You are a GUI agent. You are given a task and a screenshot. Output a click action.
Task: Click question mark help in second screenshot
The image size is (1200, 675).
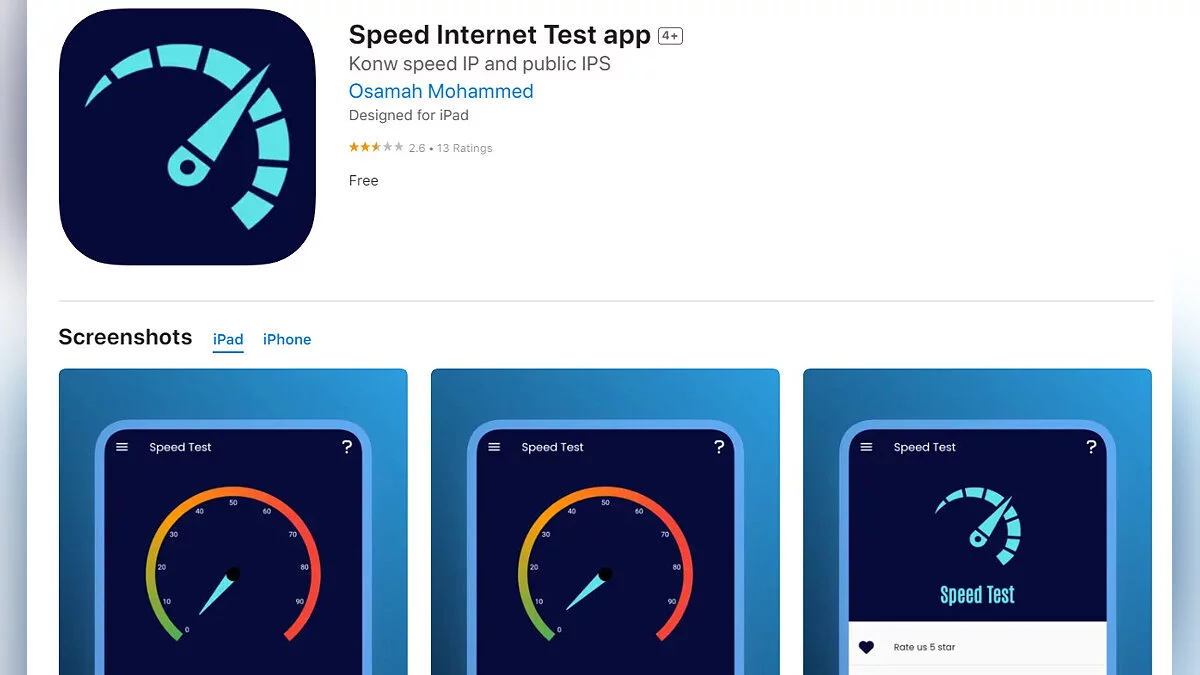pyautogui.click(x=719, y=447)
